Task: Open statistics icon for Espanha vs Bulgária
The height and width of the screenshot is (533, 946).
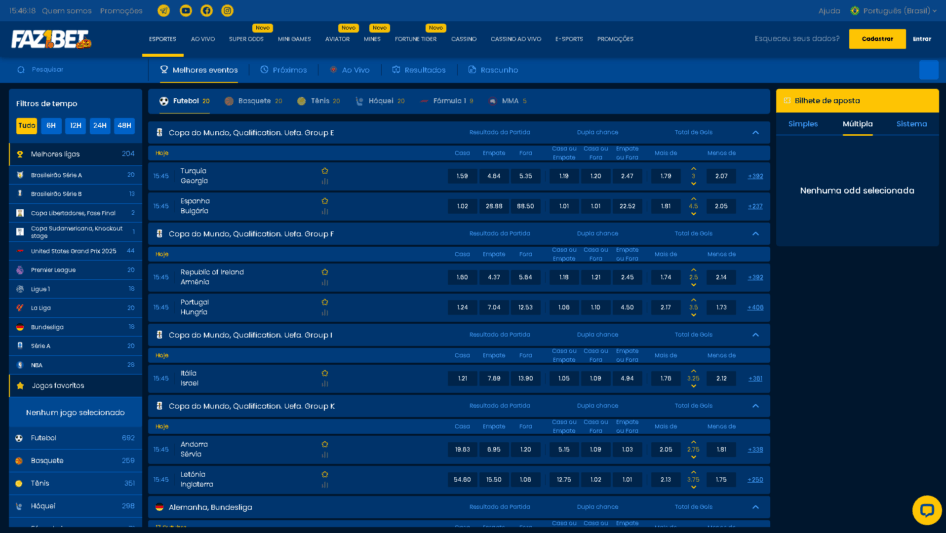Action: [x=325, y=211]
